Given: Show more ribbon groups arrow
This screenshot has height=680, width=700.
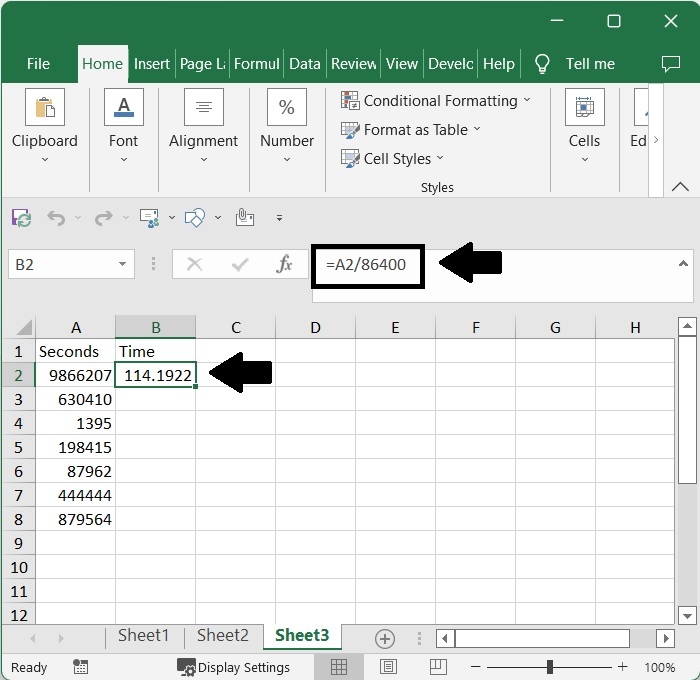Looking at the screenshot, I should (x=656, y=140).
